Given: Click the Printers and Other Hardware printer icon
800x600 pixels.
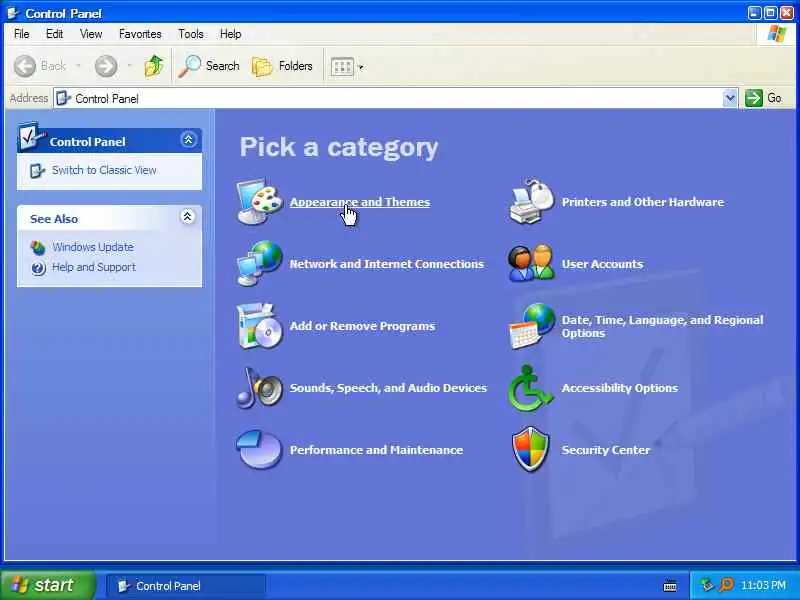Looking at the screenshot, I should point(531,202).
